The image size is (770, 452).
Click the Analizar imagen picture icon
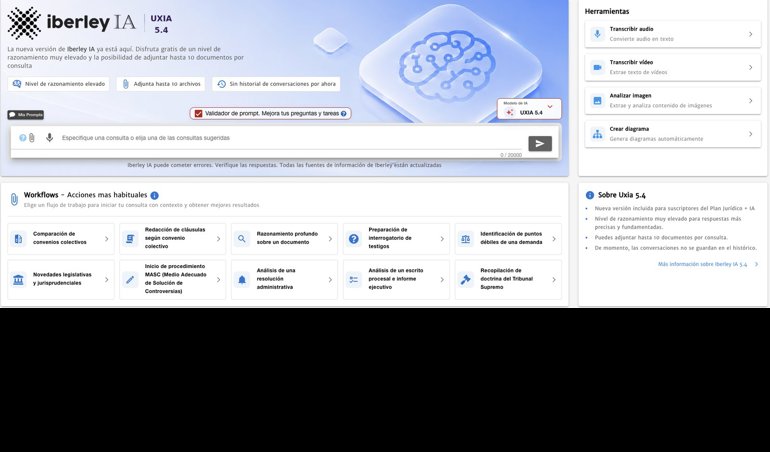(x=597, y=101)
